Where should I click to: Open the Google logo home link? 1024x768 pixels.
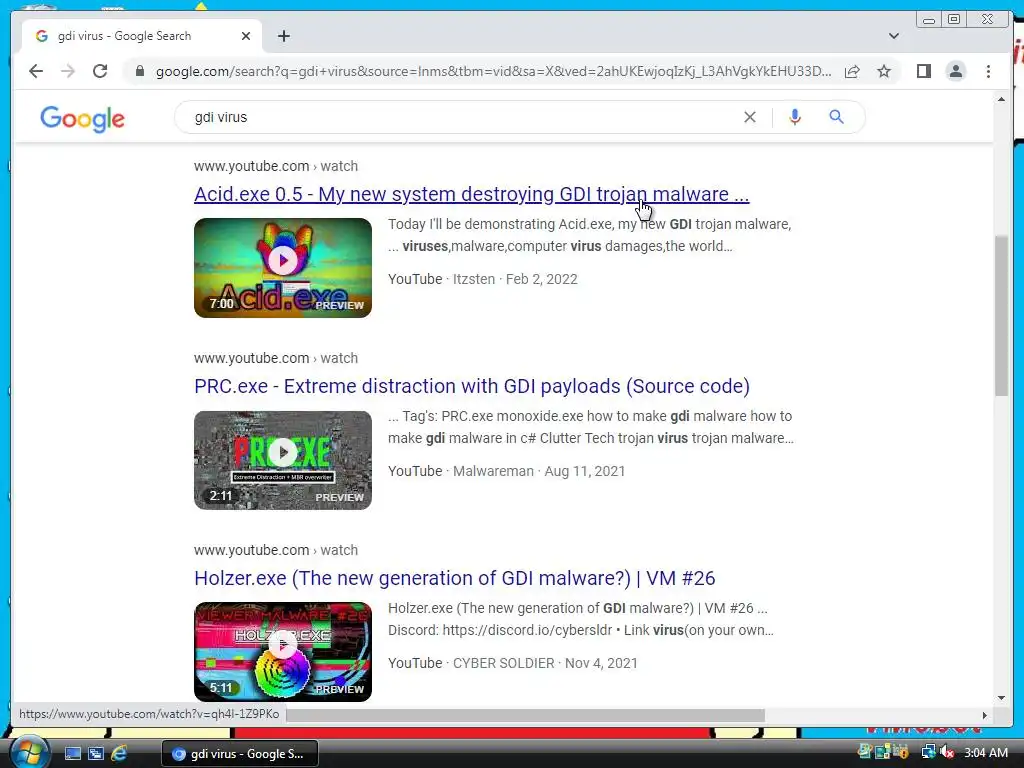[x=82, y=119]
